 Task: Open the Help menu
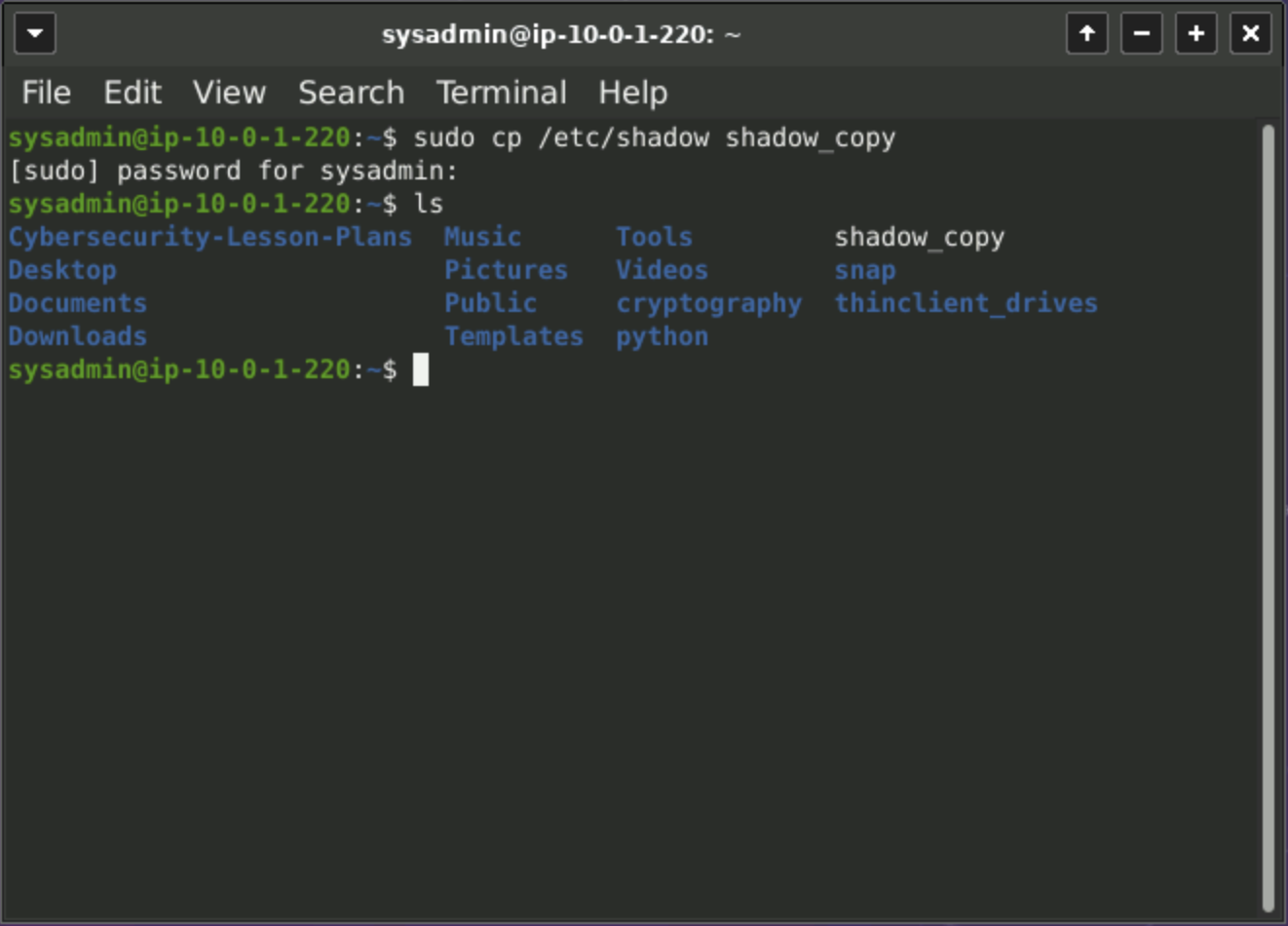(632, 93)
